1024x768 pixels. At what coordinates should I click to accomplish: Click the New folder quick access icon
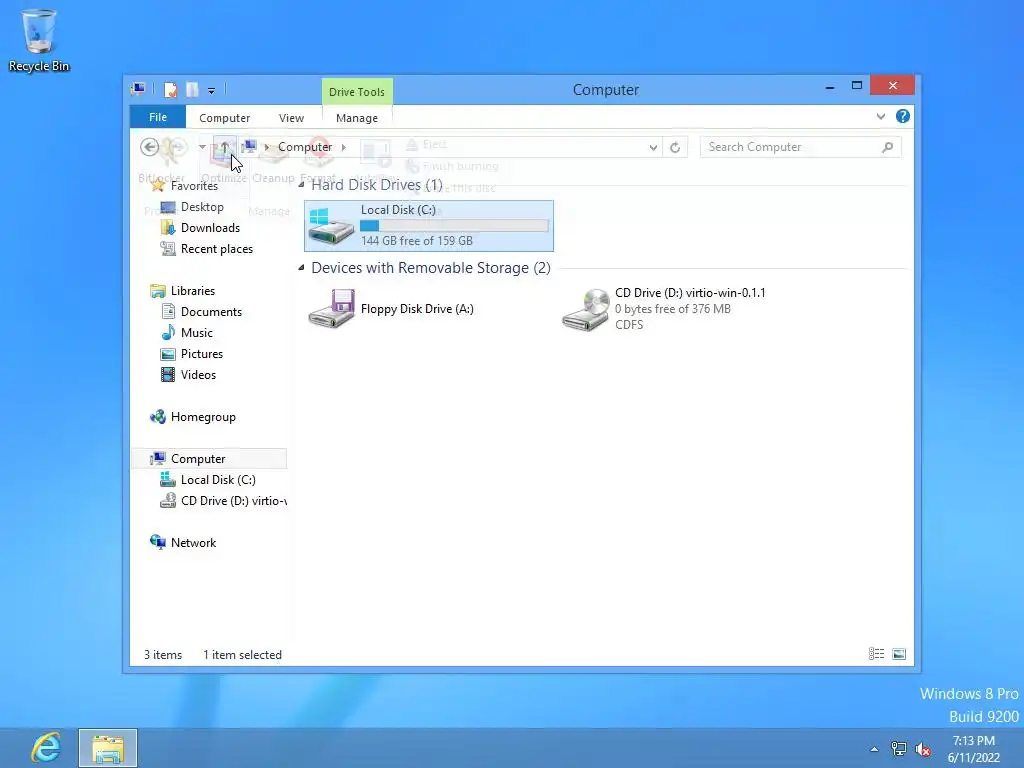click(193, 89)
